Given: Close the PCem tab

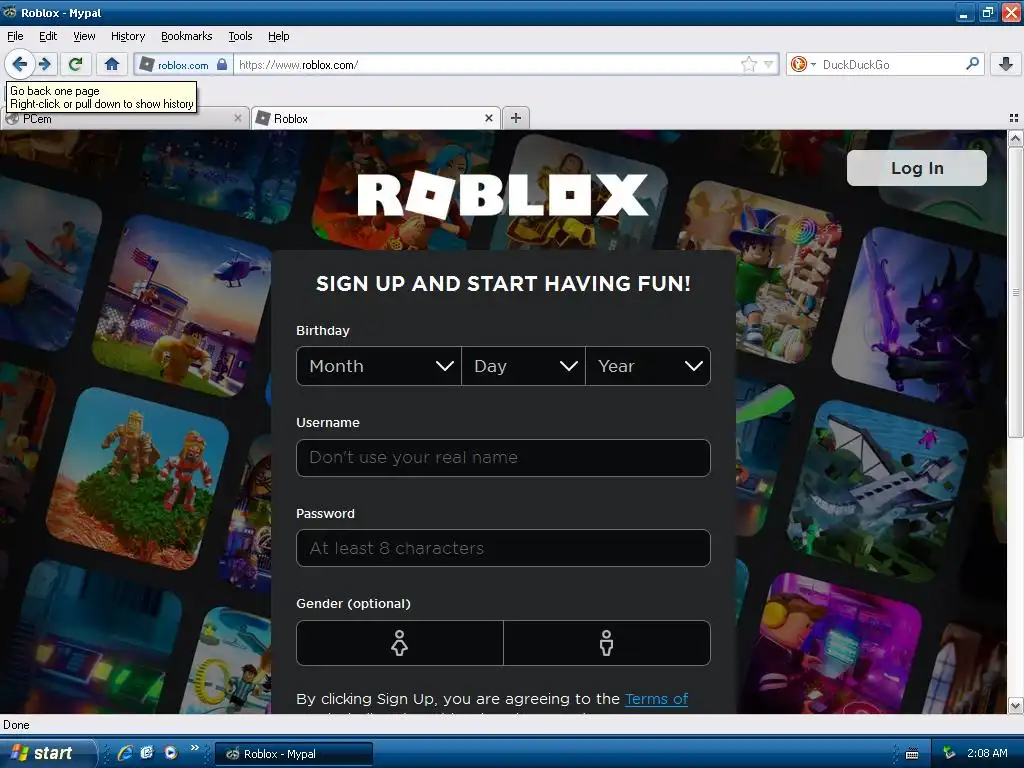Looking at the screenshot, I should click(238, 118).
